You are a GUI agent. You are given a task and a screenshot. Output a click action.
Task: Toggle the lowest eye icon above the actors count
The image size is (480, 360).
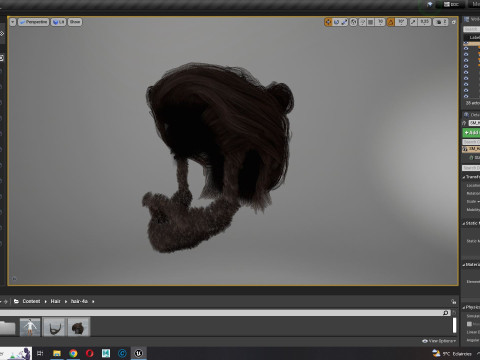466,96
